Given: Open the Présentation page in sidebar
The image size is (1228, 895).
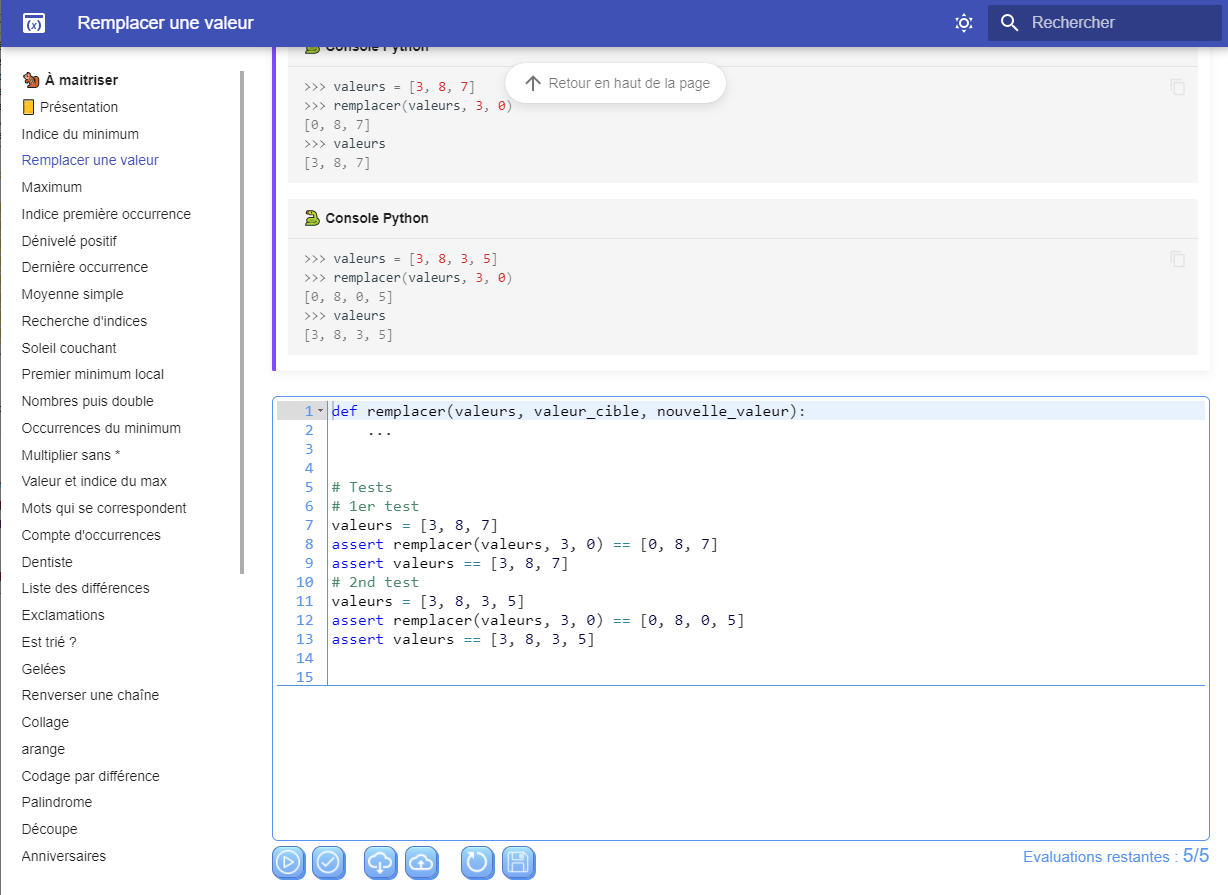Looking at the screenshot, I should [x=78, y=107].
